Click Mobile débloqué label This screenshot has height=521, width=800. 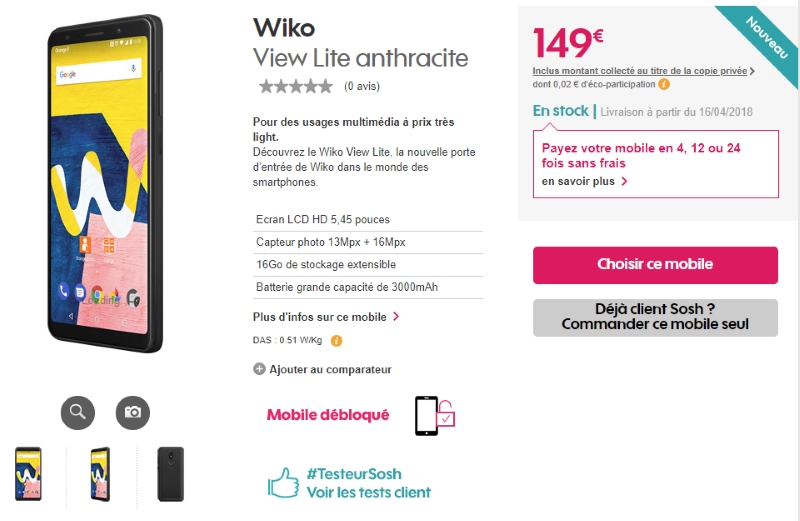pos(328,415)
